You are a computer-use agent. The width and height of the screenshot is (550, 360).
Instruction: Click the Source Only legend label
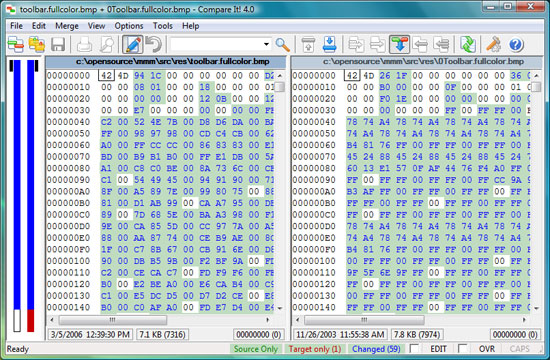(256, 349)
